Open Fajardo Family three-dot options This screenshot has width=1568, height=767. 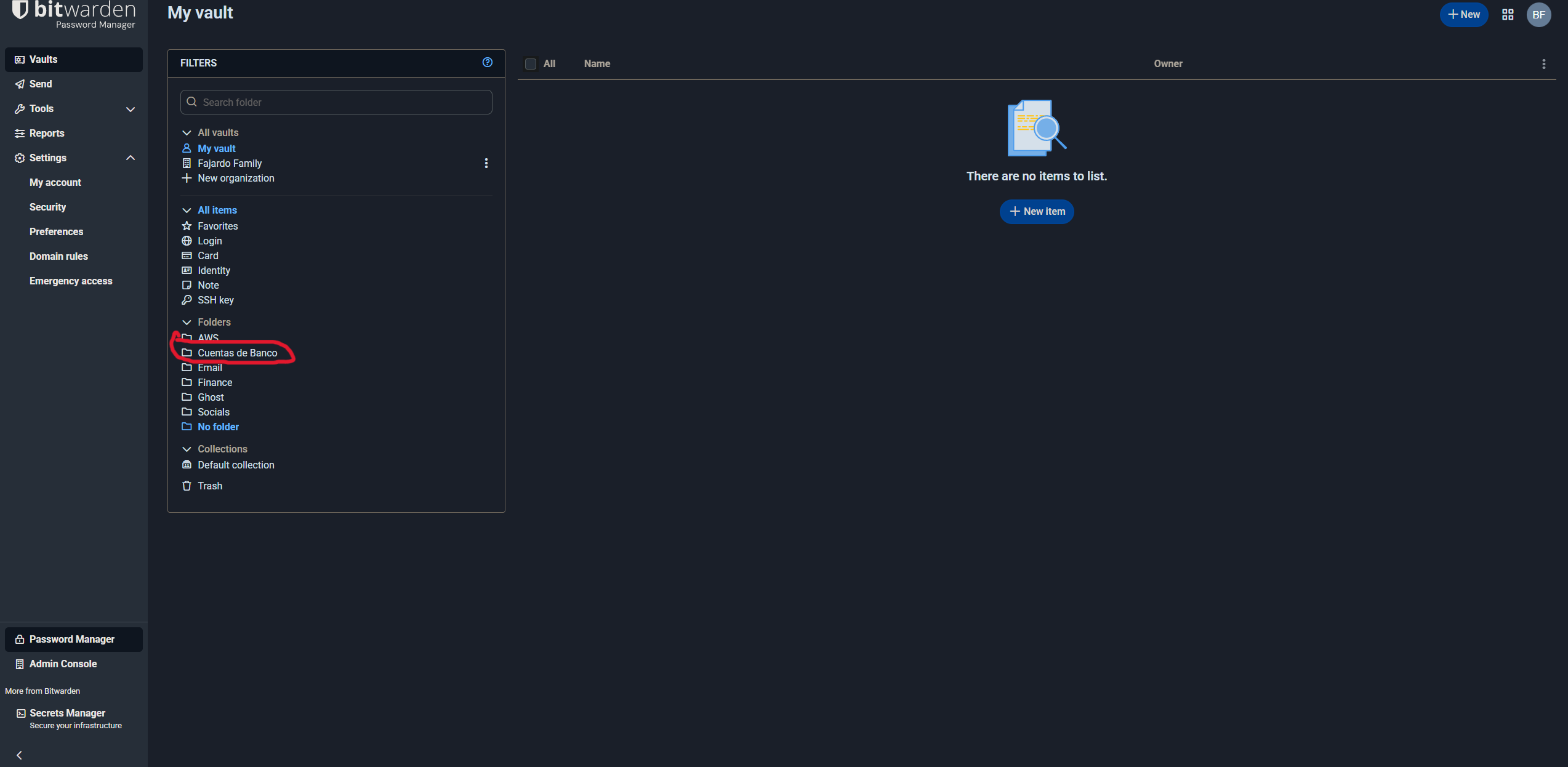(486, 163)
